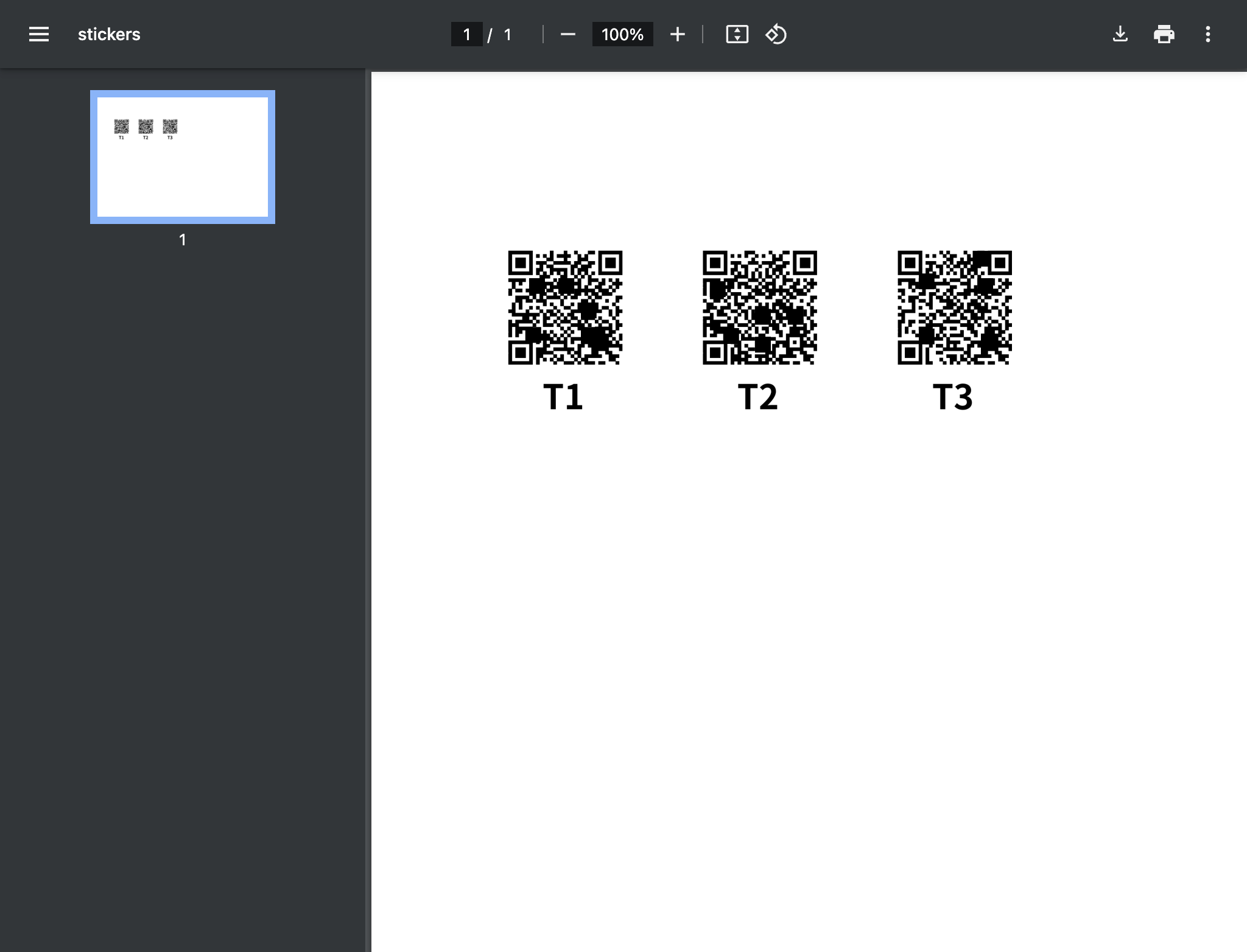Open the more actions menu
The image size is (1247, 952).
(x=1207, y=34)
